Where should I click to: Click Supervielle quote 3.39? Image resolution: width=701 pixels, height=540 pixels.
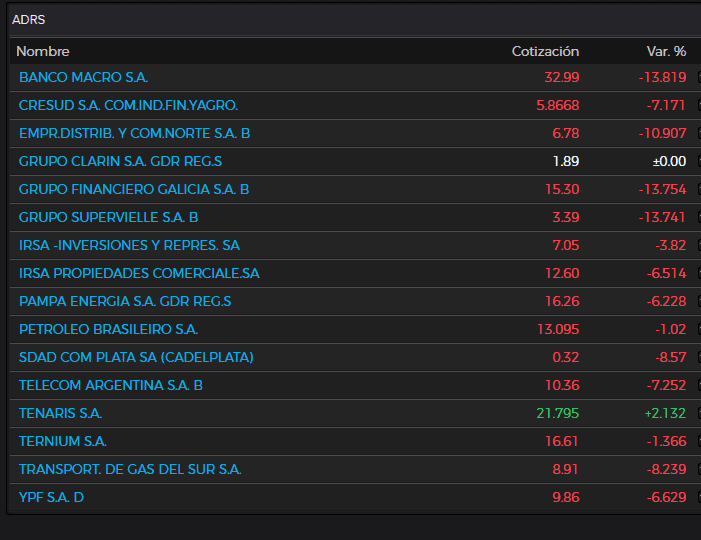click(x=566, y=217)
